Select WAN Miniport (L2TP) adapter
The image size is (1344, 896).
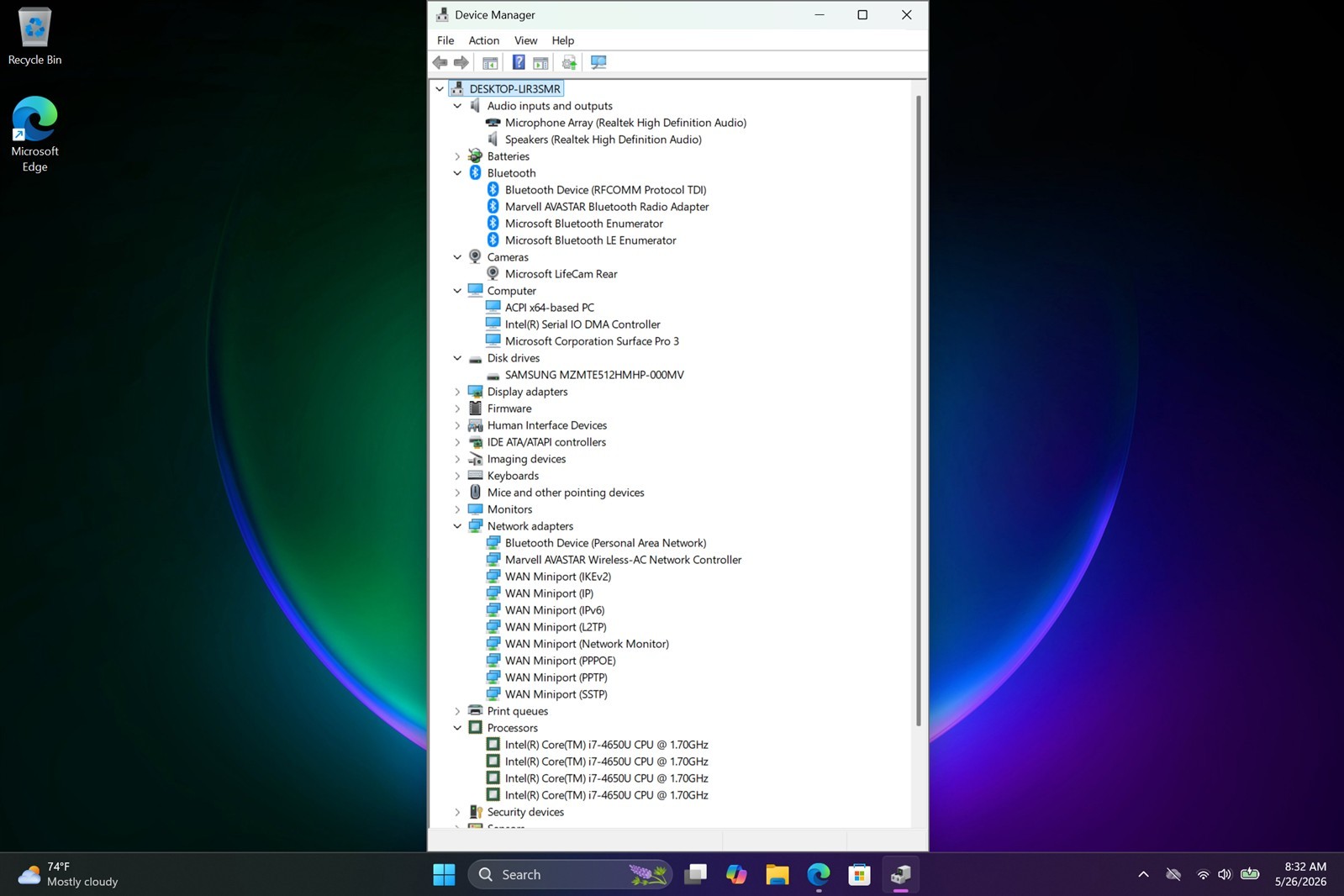pyautogui.click(x=556, y=627)
